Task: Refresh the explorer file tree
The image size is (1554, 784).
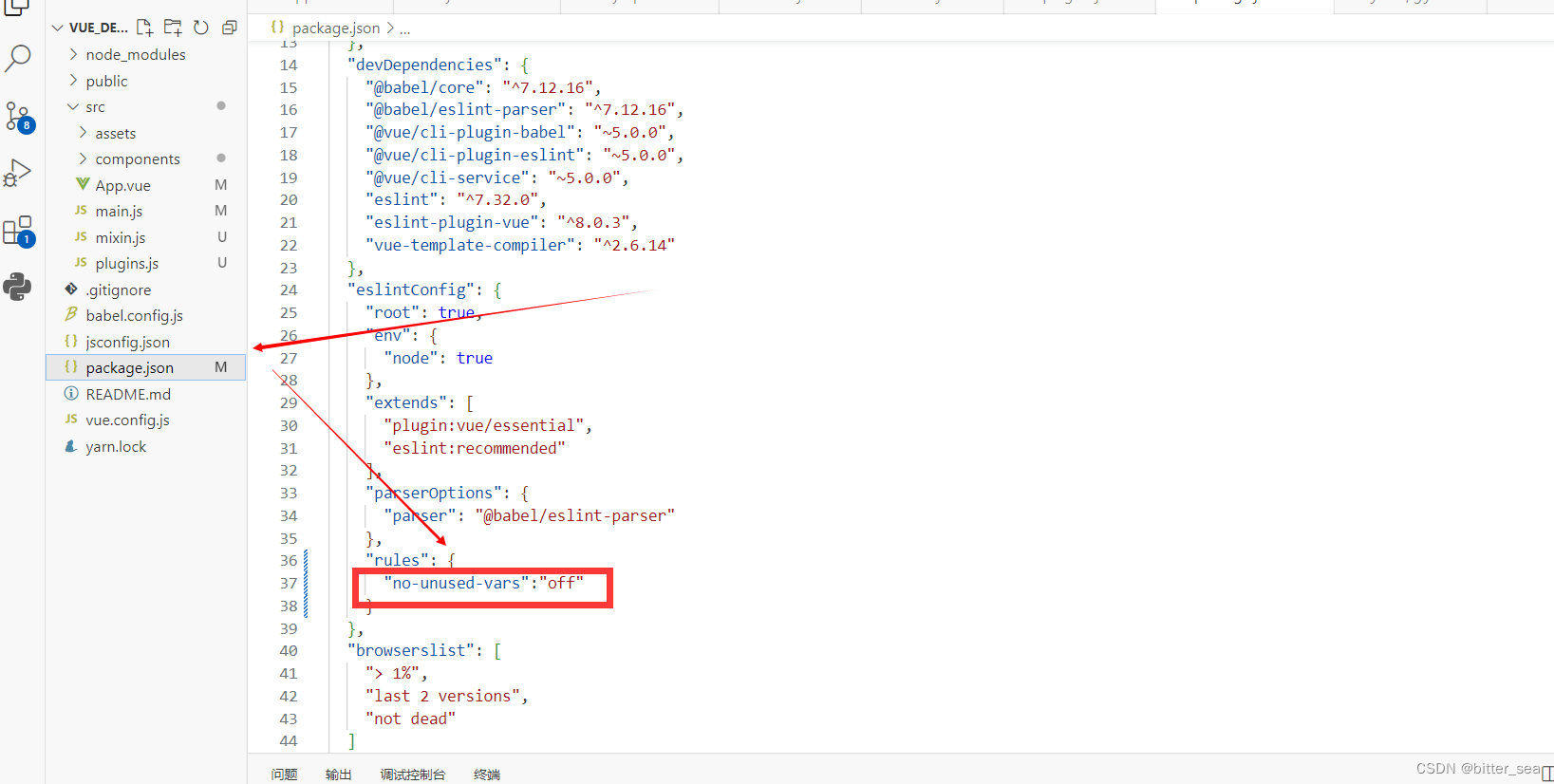Action: click(201, 28)
